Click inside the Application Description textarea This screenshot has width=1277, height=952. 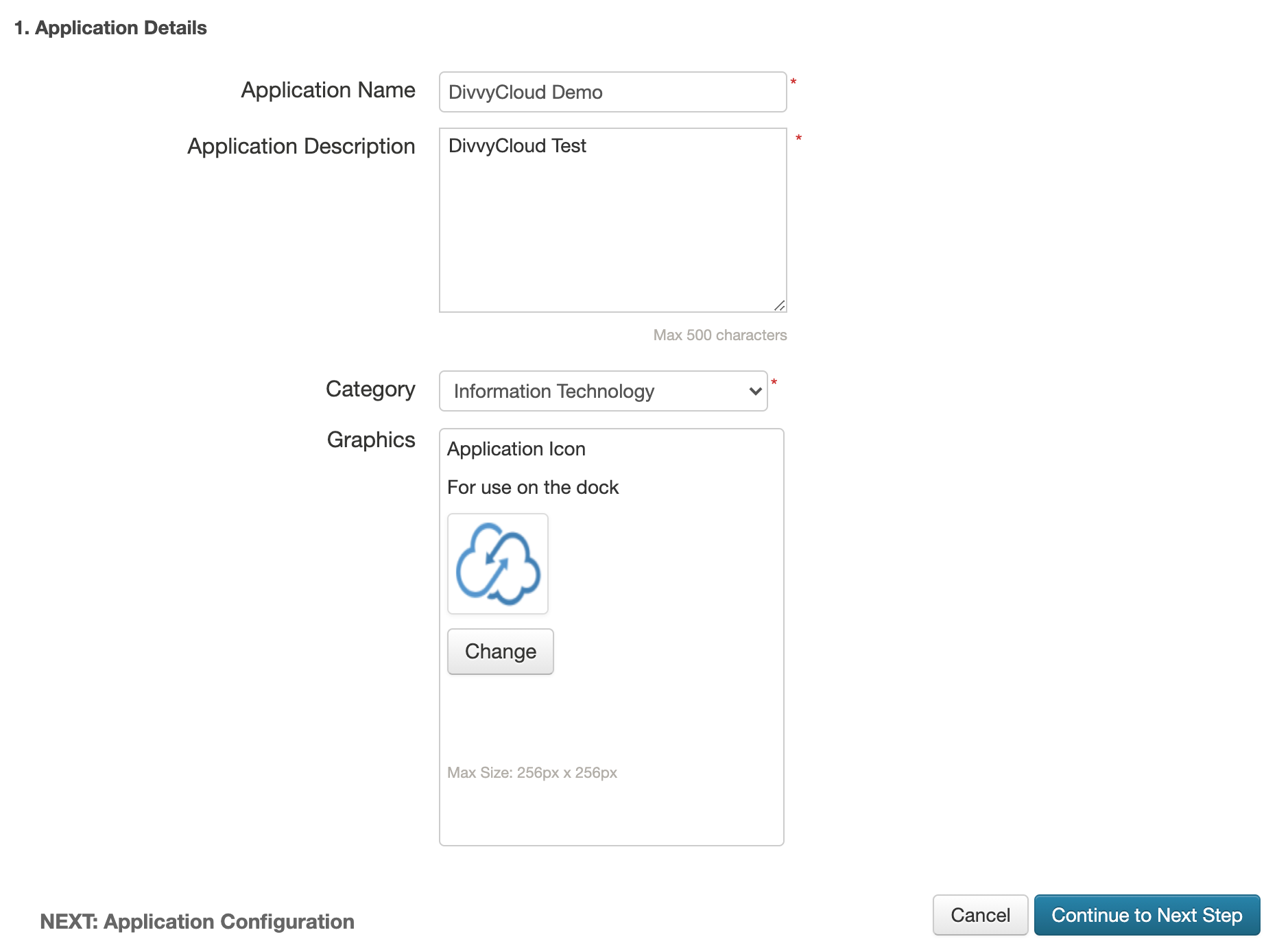pyautogui.click(x=612, y=220)
